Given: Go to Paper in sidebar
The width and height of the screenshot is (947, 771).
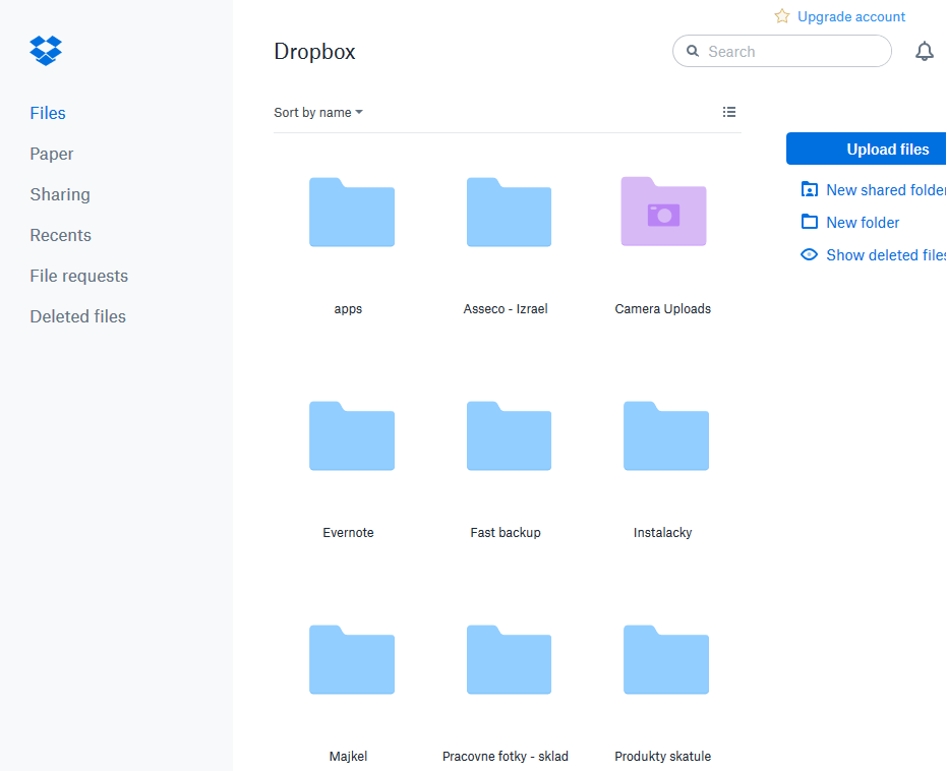Looking at the screenshot, I should click(x=52, y=154).
